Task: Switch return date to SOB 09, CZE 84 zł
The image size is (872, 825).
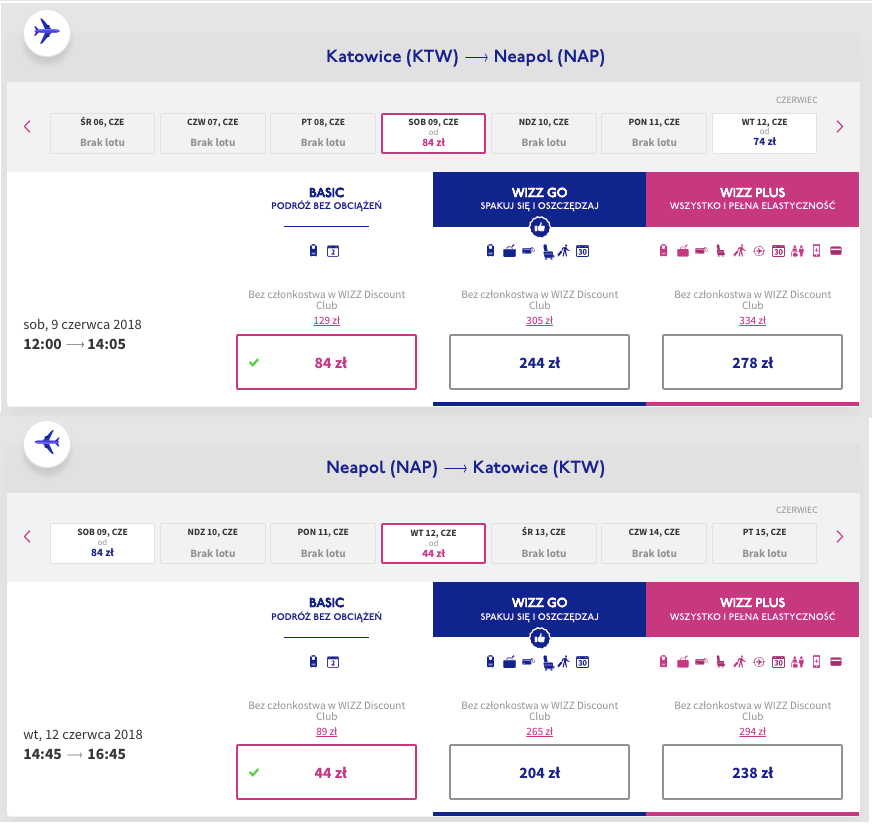Action: click(x=102, y=543)
